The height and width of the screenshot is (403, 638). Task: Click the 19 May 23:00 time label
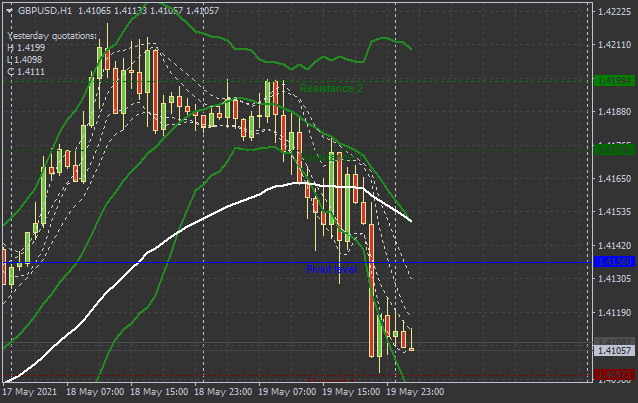(x=415, y=393)
